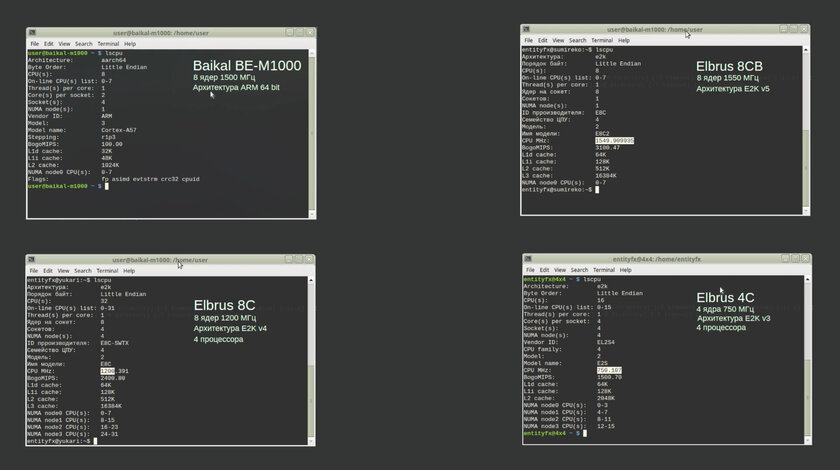This screenshot has width=840, height=470.
Task: Open View menu in Baikal BE-M1000 terminal
Action: [x=64, y=44]
